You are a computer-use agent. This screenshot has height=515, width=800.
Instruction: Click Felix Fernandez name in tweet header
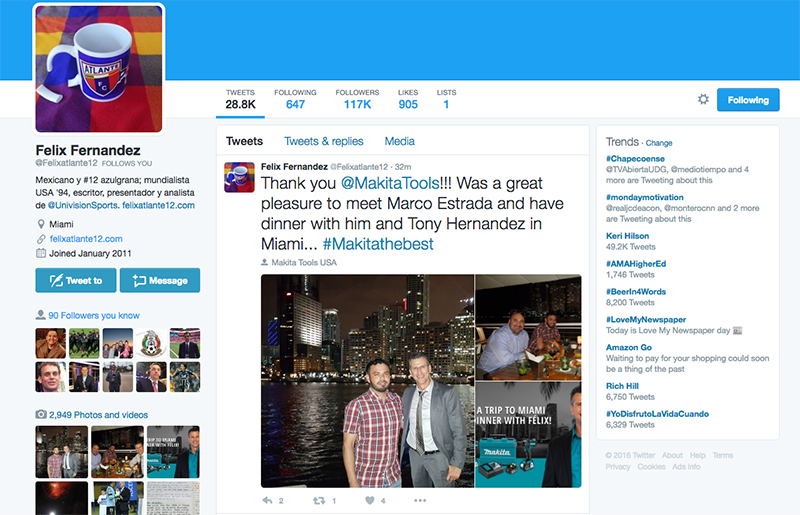coord(294,166)
